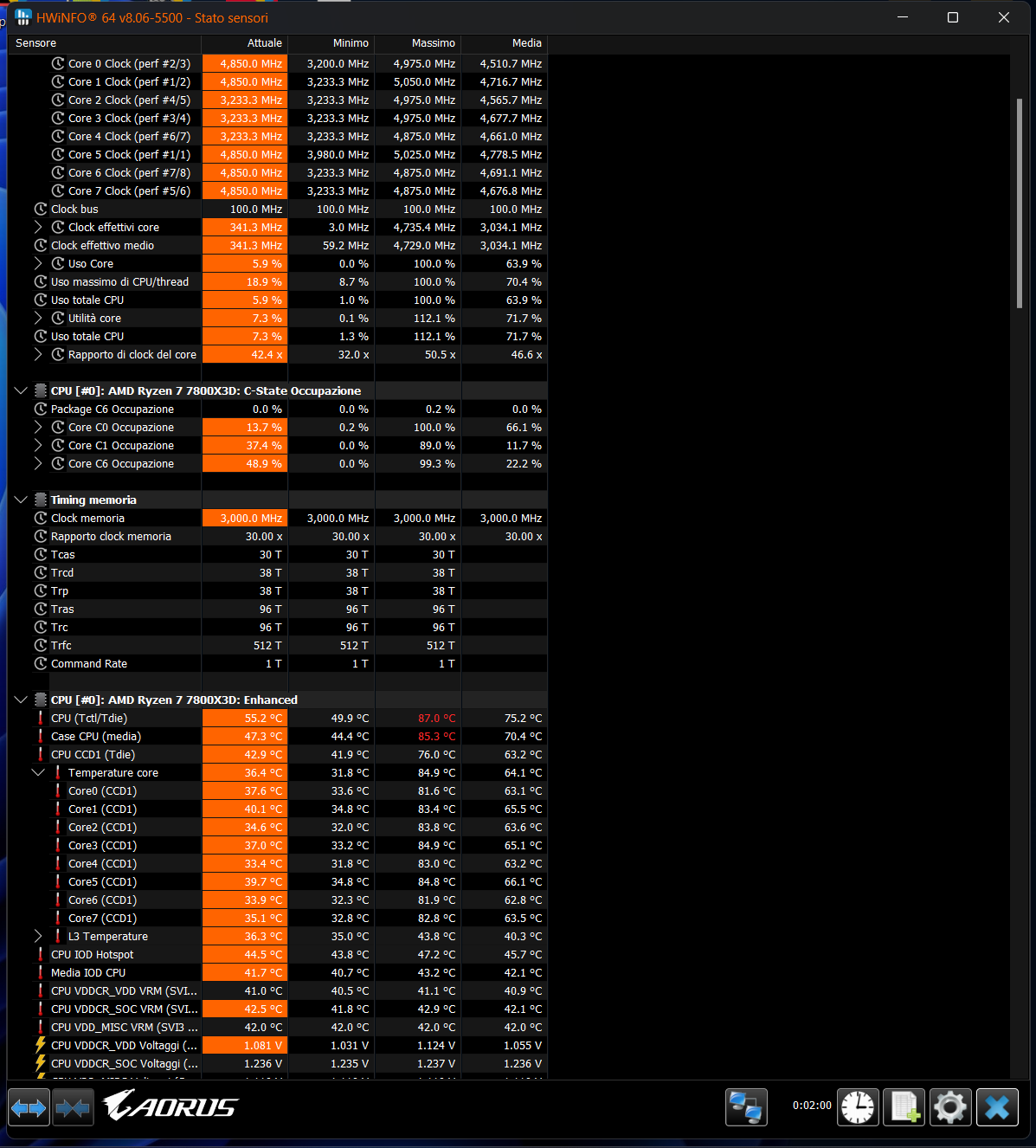Expand the Utilità core row
The height and width of the screenshot is (1148, 1036).
click(x=38, y=318)
